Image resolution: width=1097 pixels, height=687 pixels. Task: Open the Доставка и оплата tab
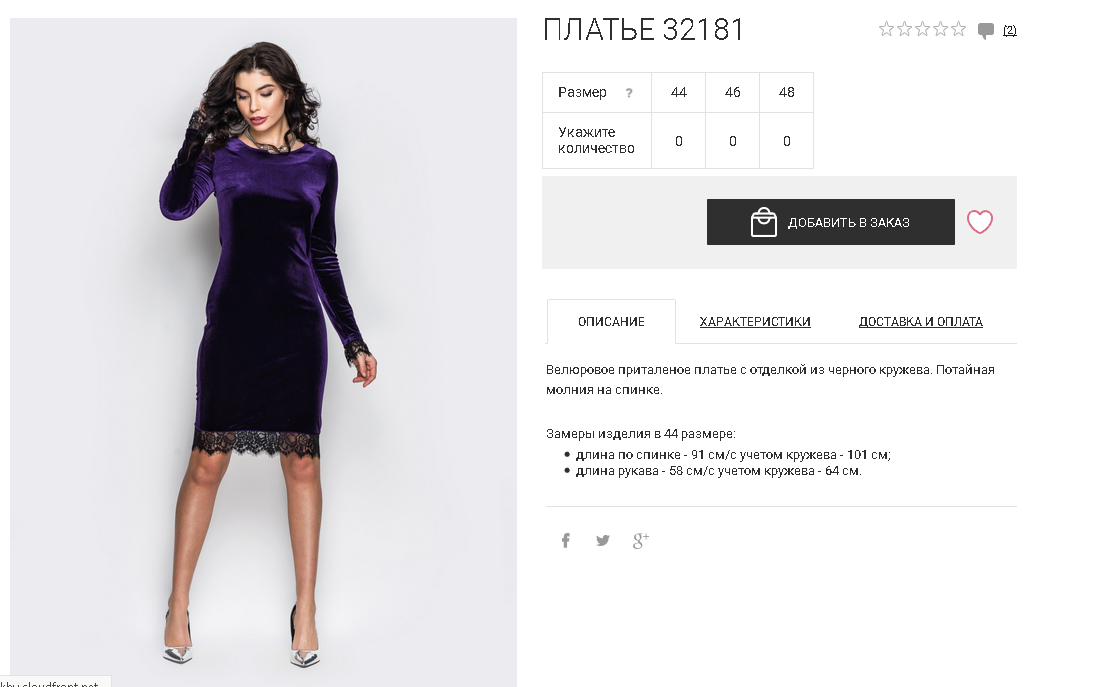click(921, 322)
